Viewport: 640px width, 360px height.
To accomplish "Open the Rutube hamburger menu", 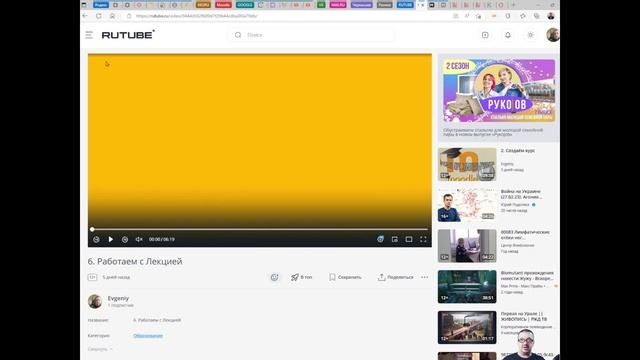I will coord(89,35).
